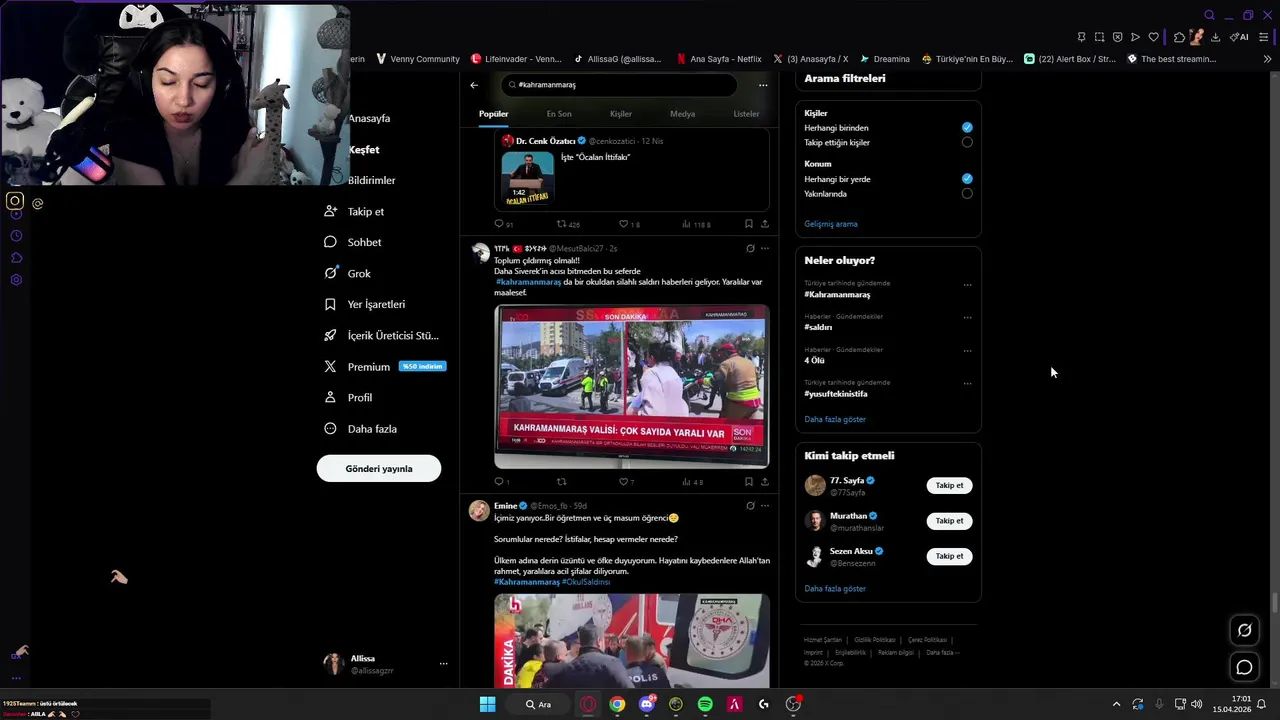Open Grok floating button at bottom right
This screenshot has width=1280, height=720.
[1245, 630]
